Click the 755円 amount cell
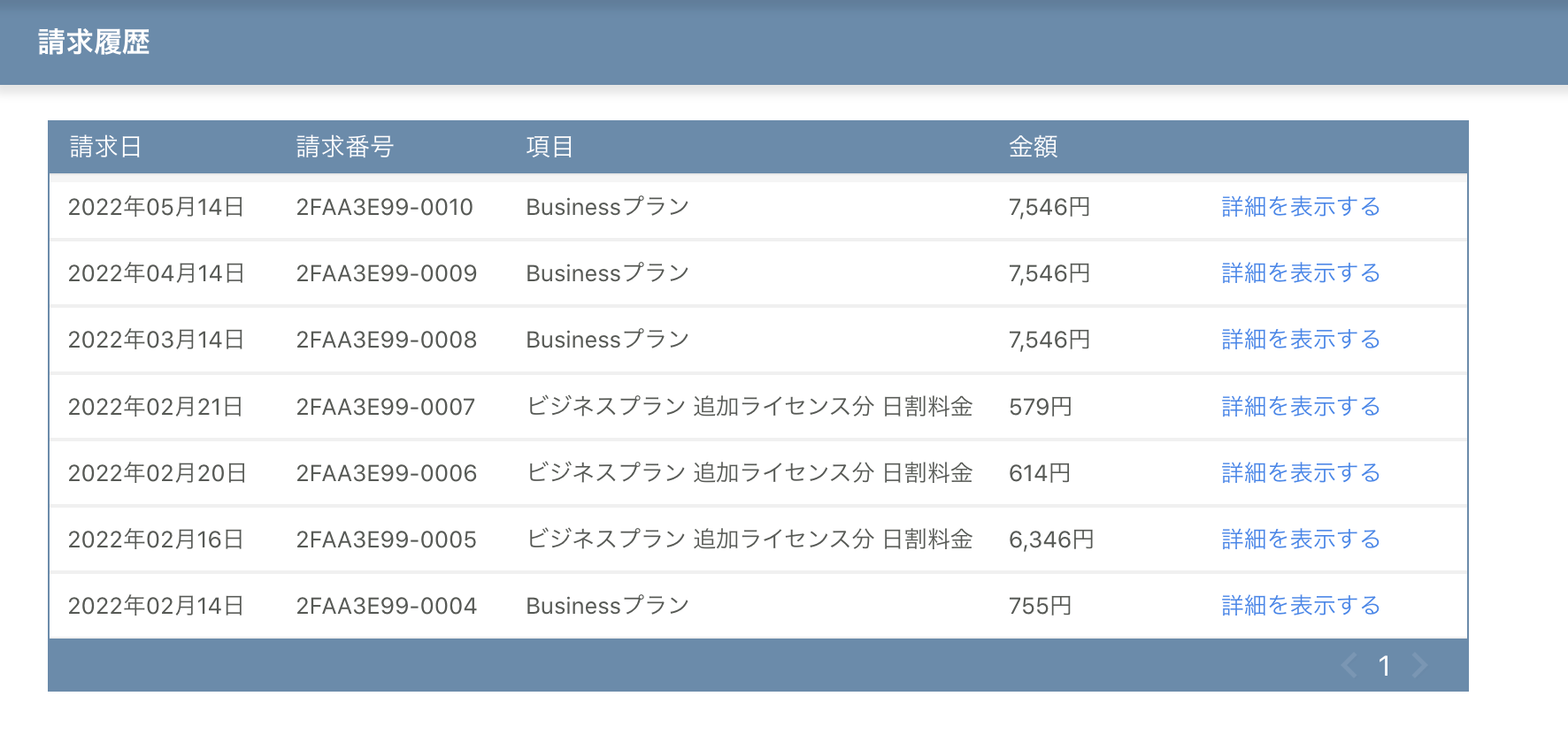 tap(1040, 606)
